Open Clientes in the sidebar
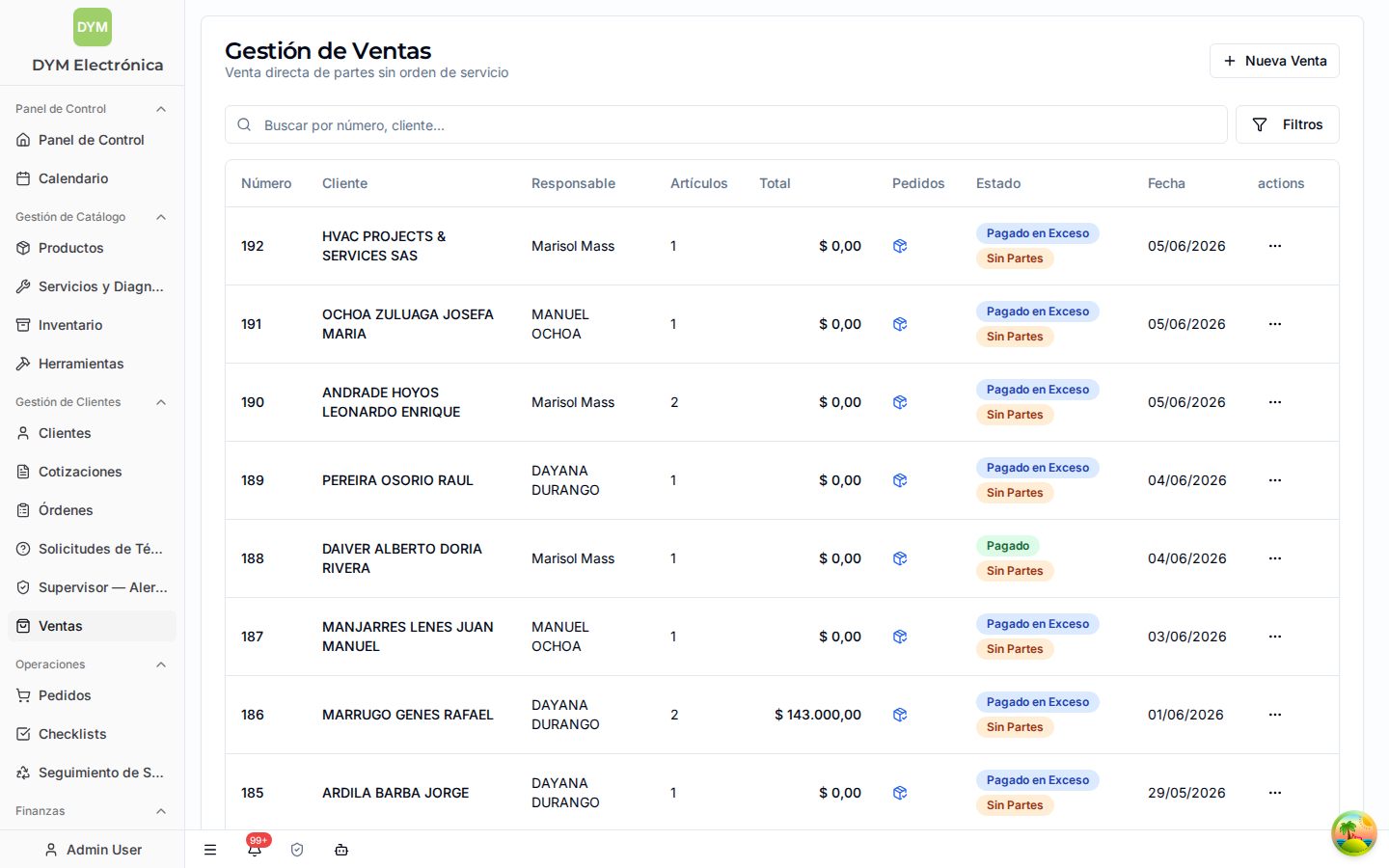The width and height of the screenshot is (1389, 868). point(92,433)
